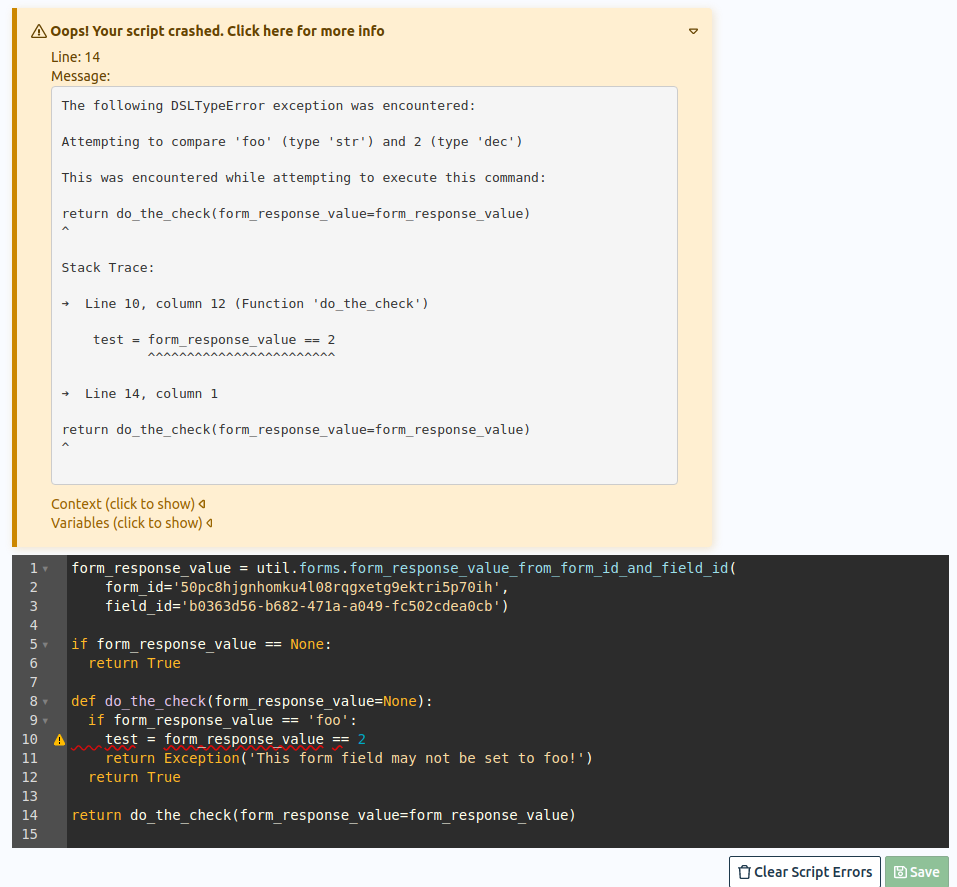Fold the do_the_check function at line 8

click(46, 702)
